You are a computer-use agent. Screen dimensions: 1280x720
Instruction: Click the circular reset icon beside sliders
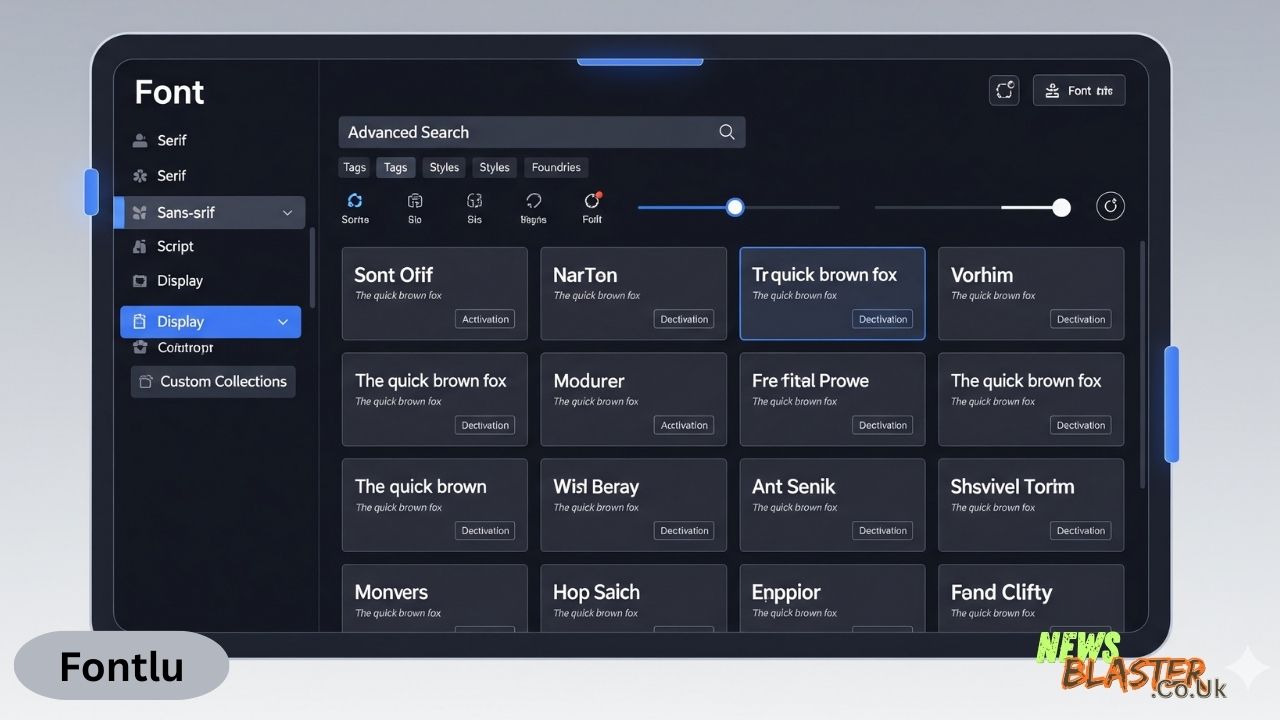click(1110, 206)
